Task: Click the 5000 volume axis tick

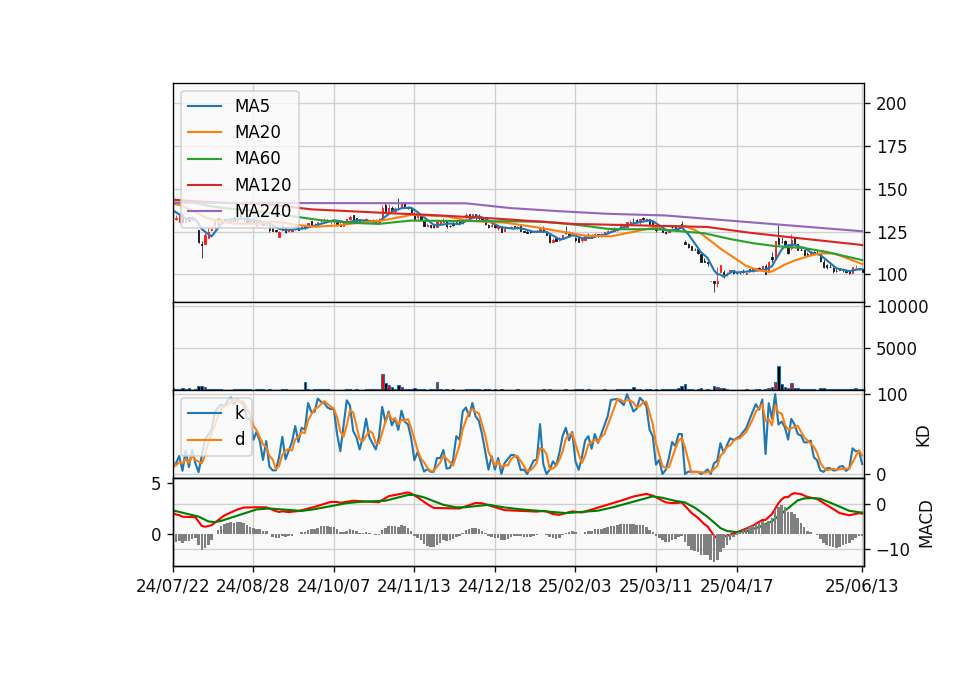Action: (896, 349)
